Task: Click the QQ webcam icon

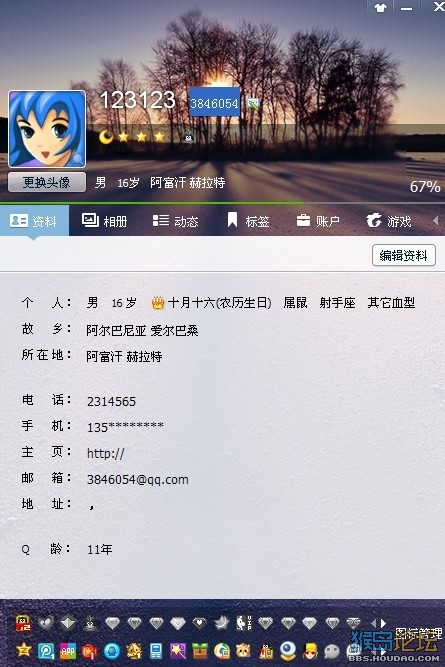Action: click(288, 650)
